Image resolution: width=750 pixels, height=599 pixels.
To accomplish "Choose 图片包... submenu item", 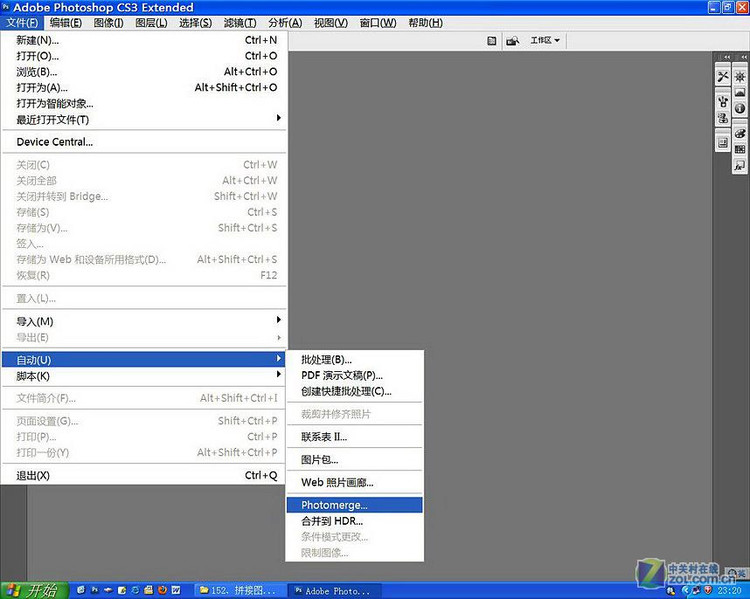I will click(354, 460).
